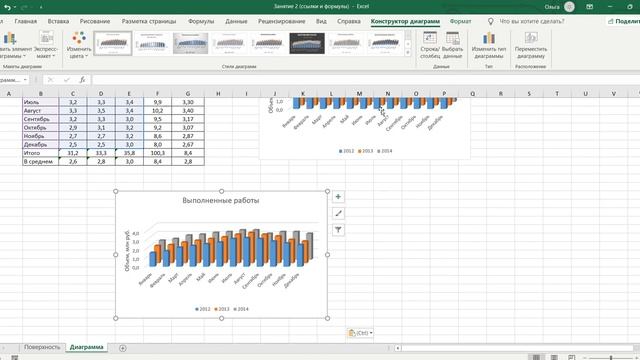This screenshot has width=640, height=360.
Task: Open the Name Box dropdown arrow
Action: (x=25, y=80)
